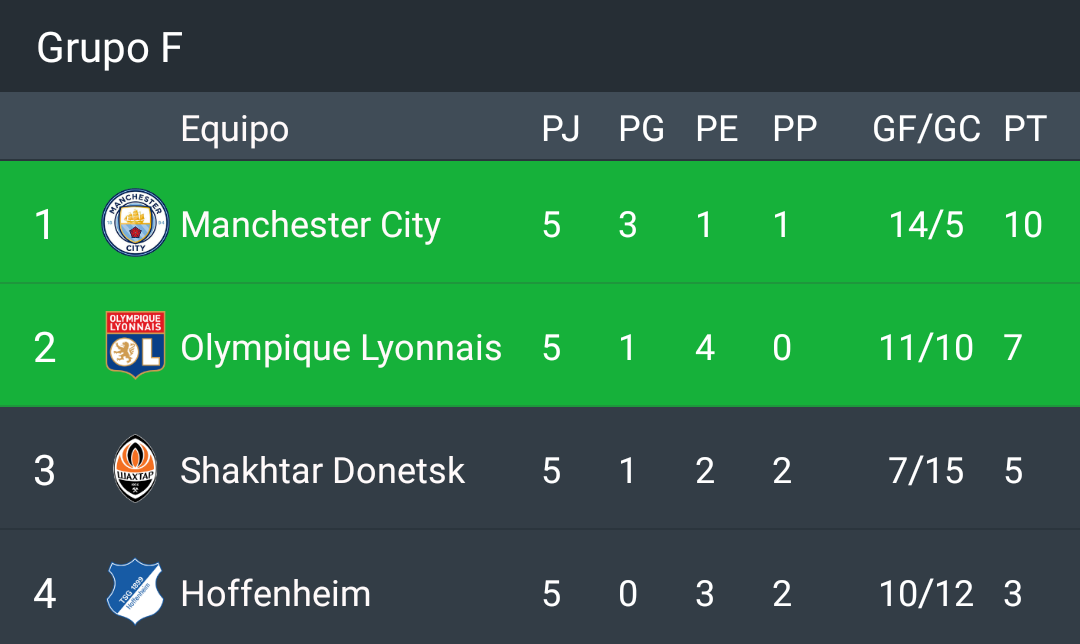Select the Shakhtar Donetsk team name
Image resolution: width=1080 pixels, height=644 pixels.
coord(322,471)
